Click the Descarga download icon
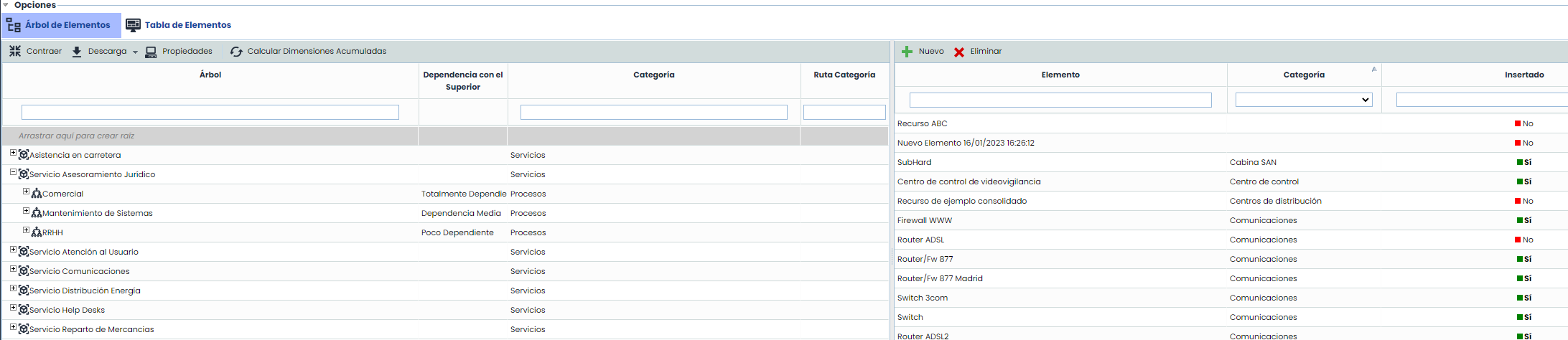Viewport: 1568px width, 340px height. pos(77,52)
